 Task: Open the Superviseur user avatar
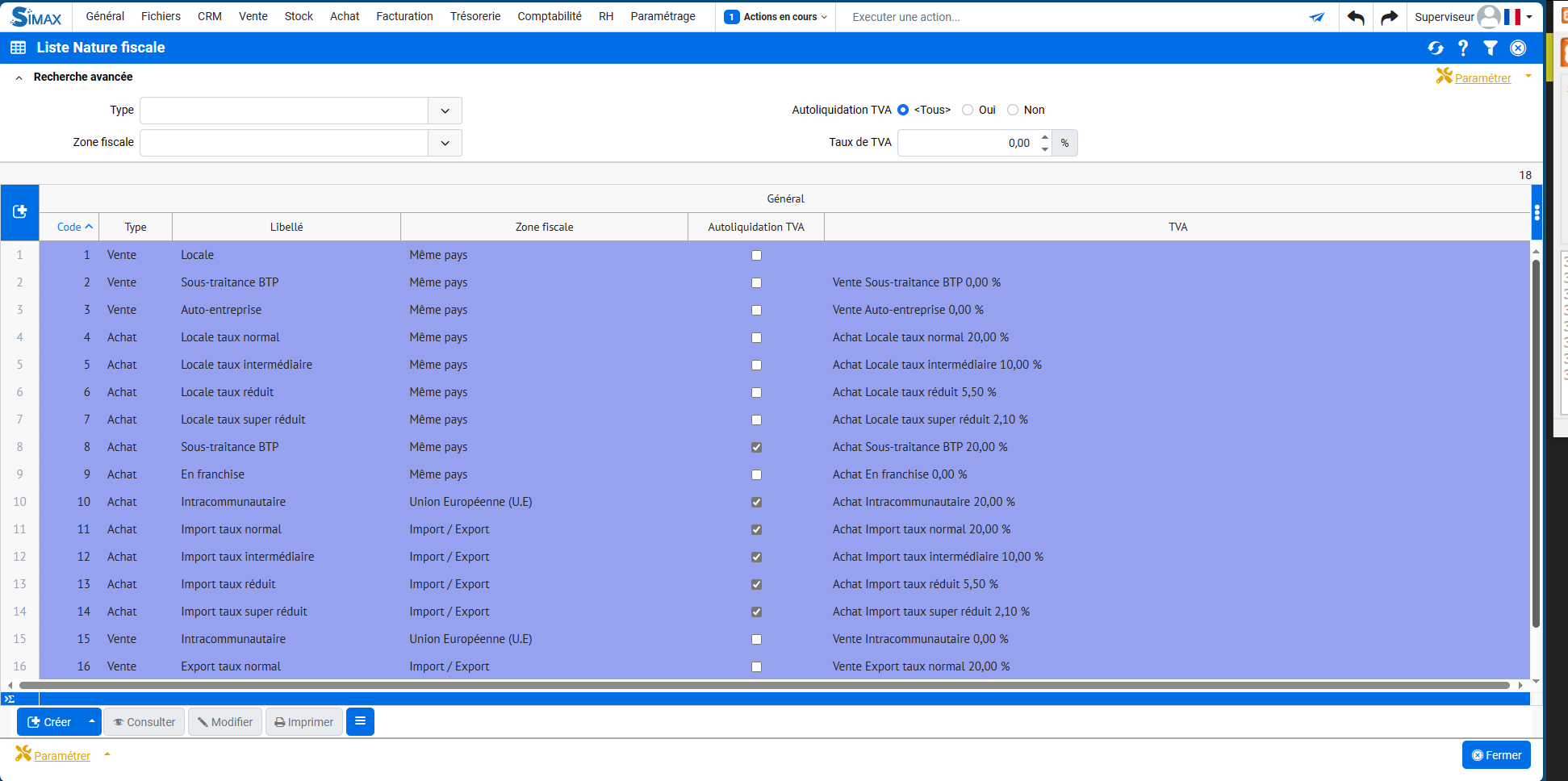(x=1488, y=16)
